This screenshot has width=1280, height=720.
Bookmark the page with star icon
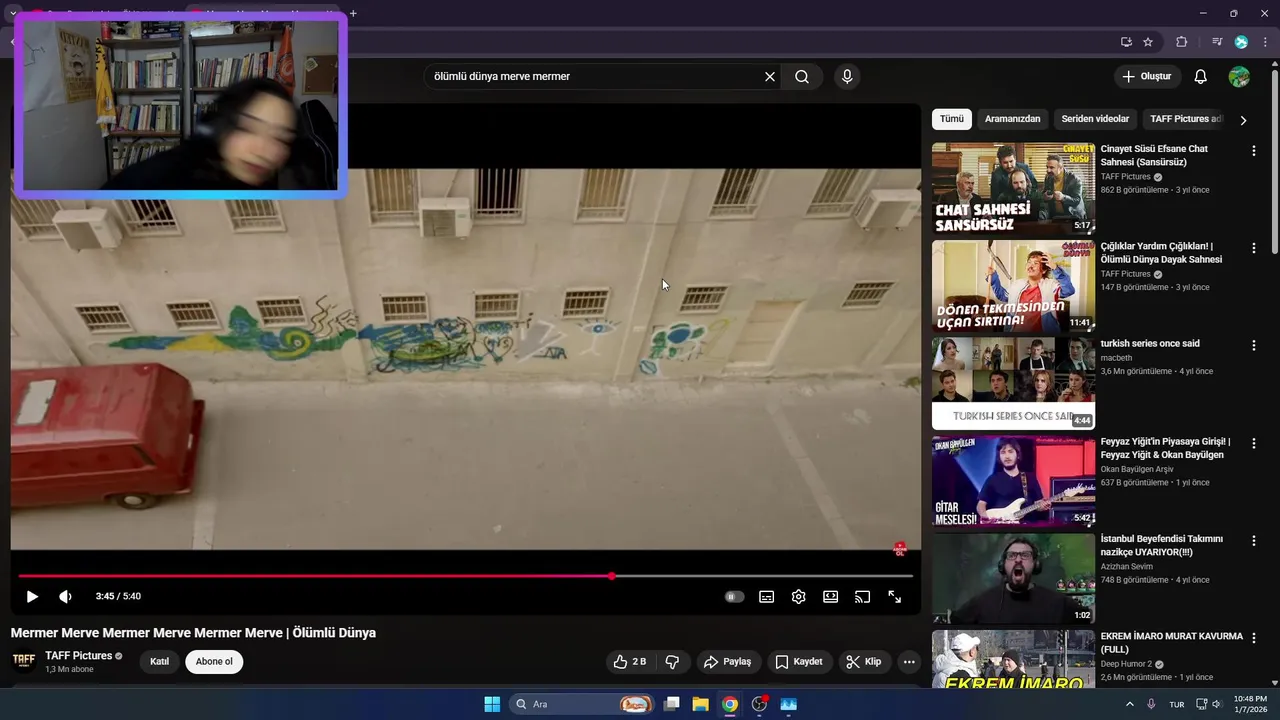coord(1148,42)
